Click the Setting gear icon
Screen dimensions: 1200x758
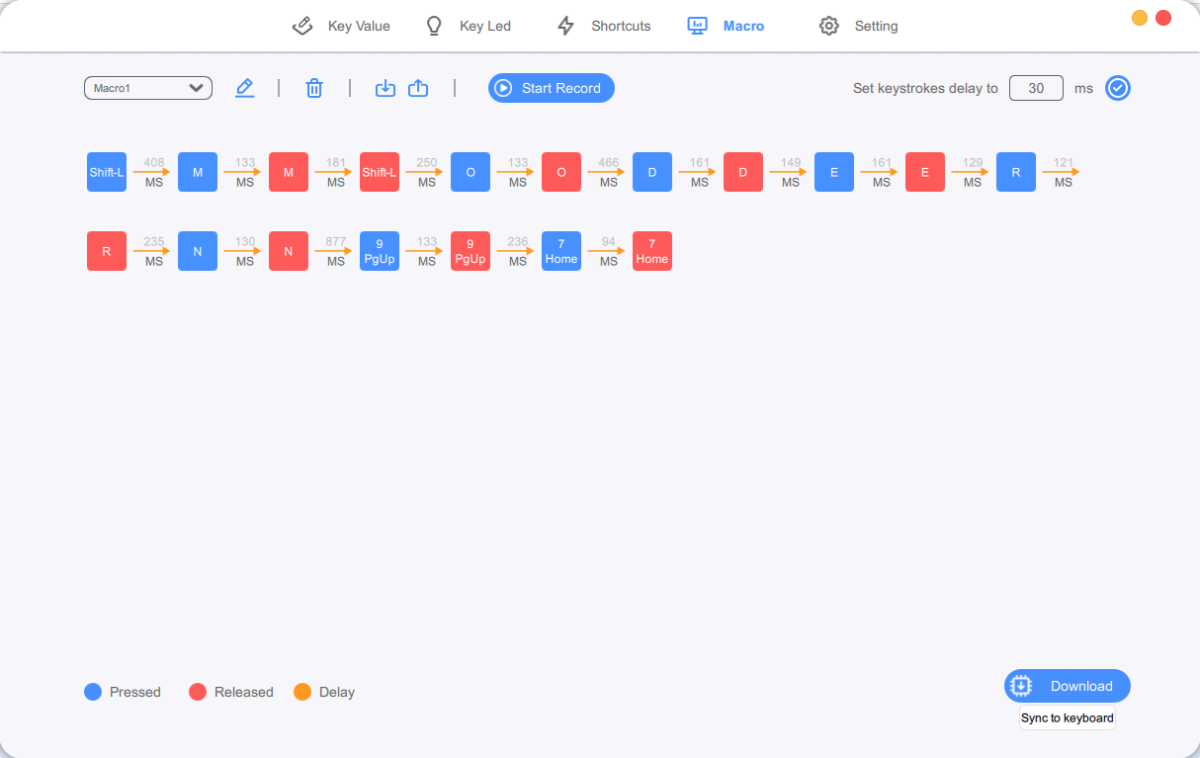[828, 26]
